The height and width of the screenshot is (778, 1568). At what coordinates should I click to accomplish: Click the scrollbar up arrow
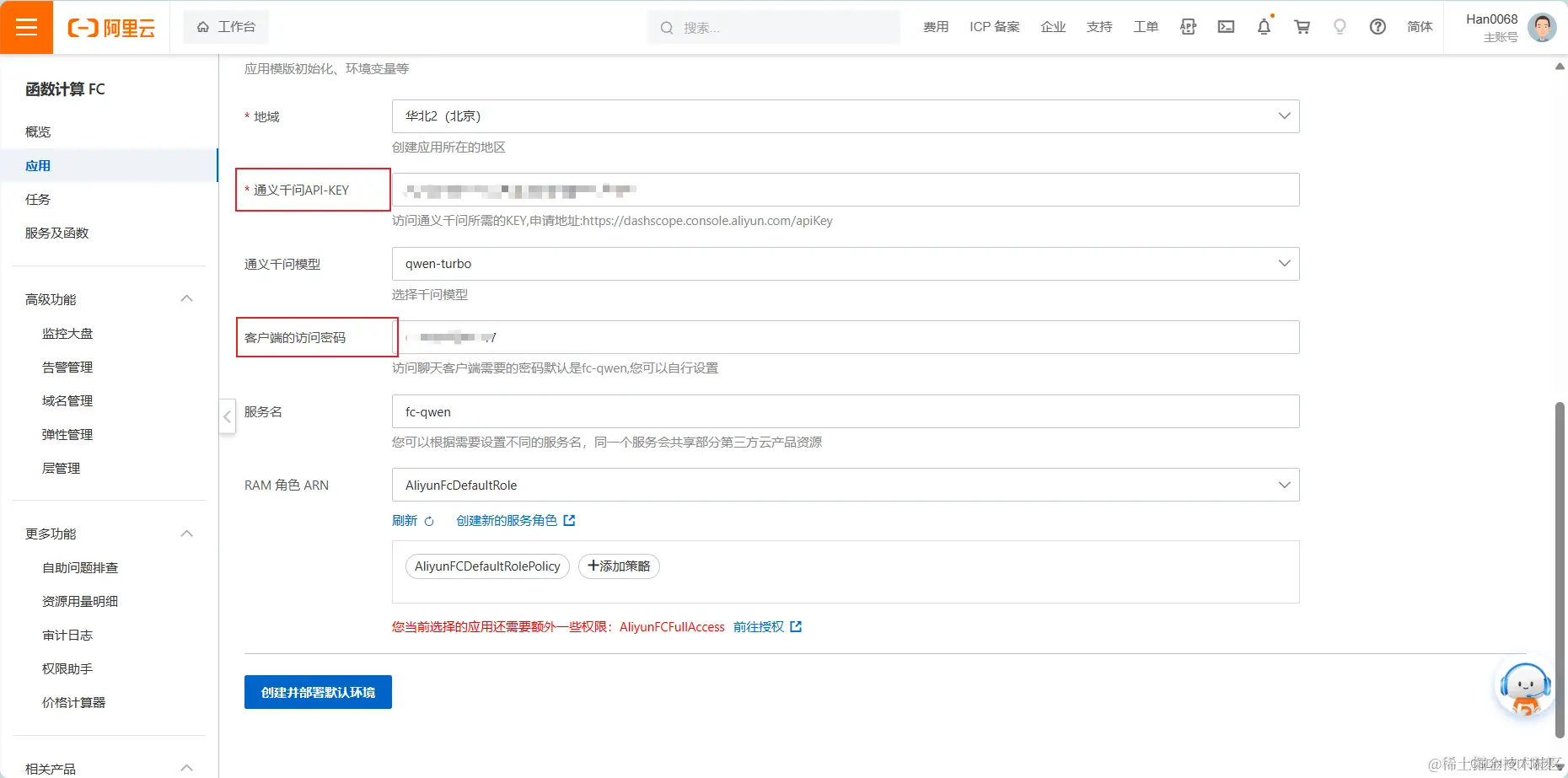pyautogui.click(x=1560, y=66)
